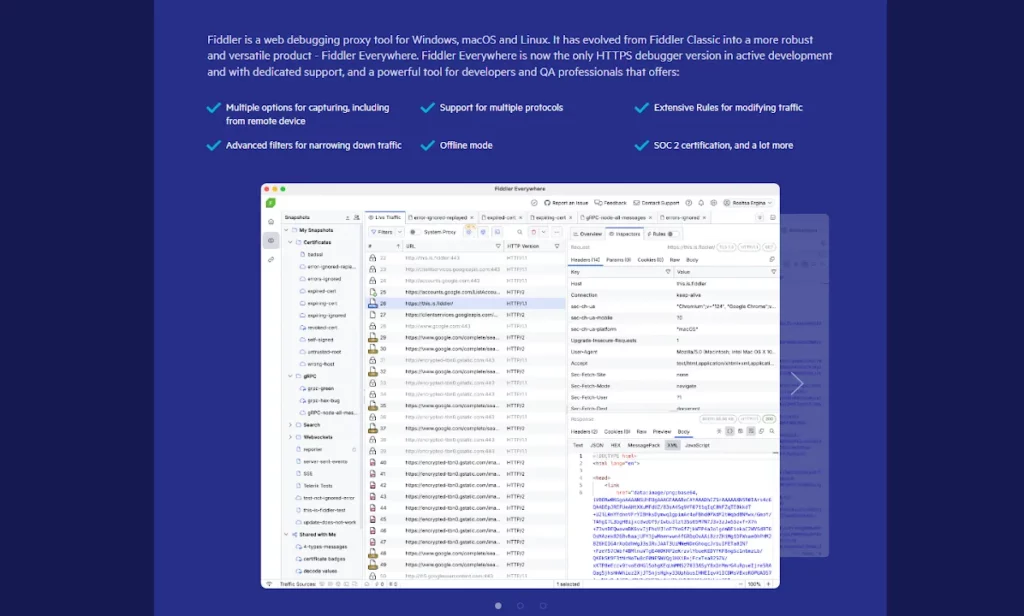Click the Feedback button

[611, 203]
